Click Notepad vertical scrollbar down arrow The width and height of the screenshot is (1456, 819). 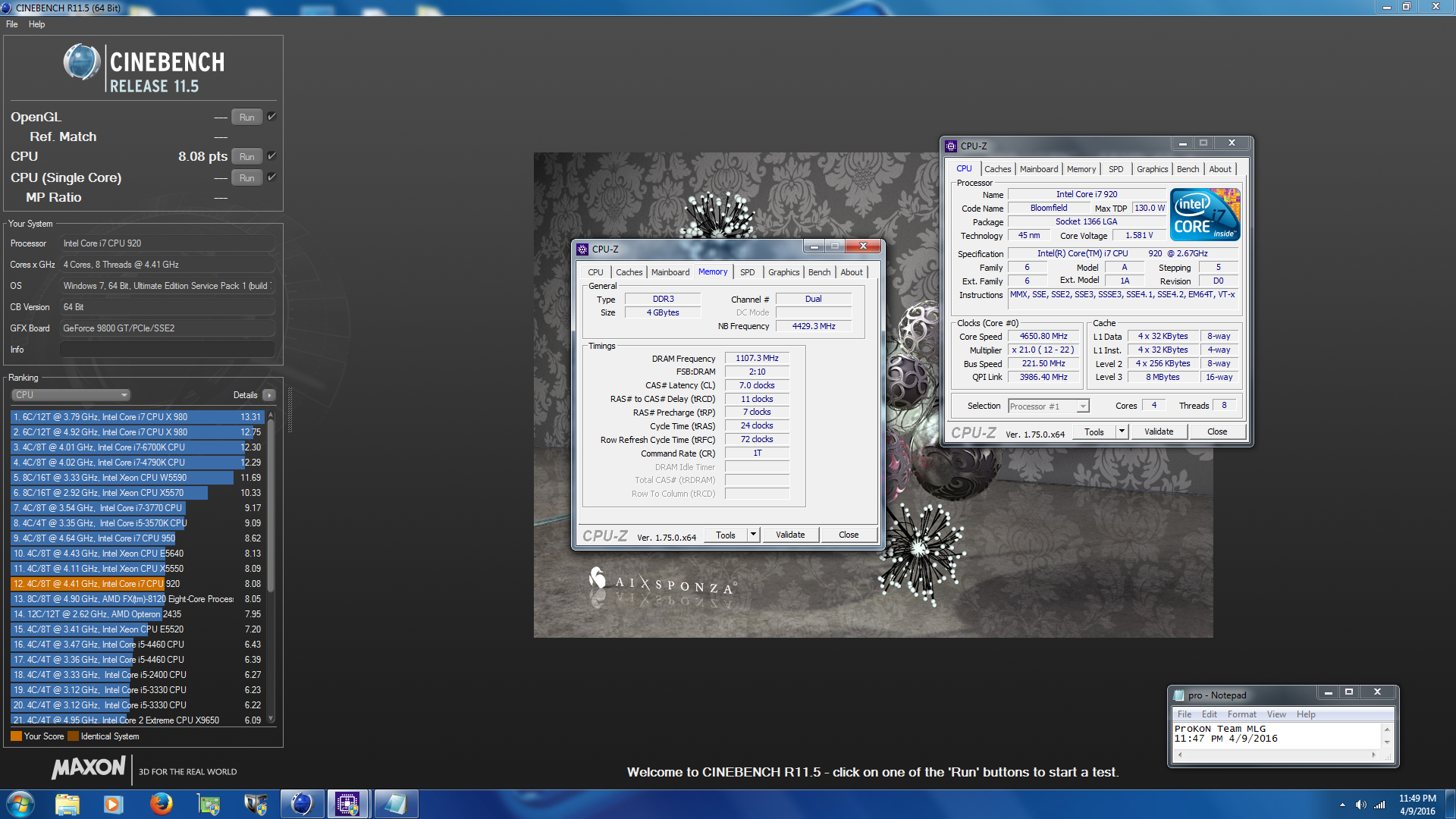point(1387,742)
